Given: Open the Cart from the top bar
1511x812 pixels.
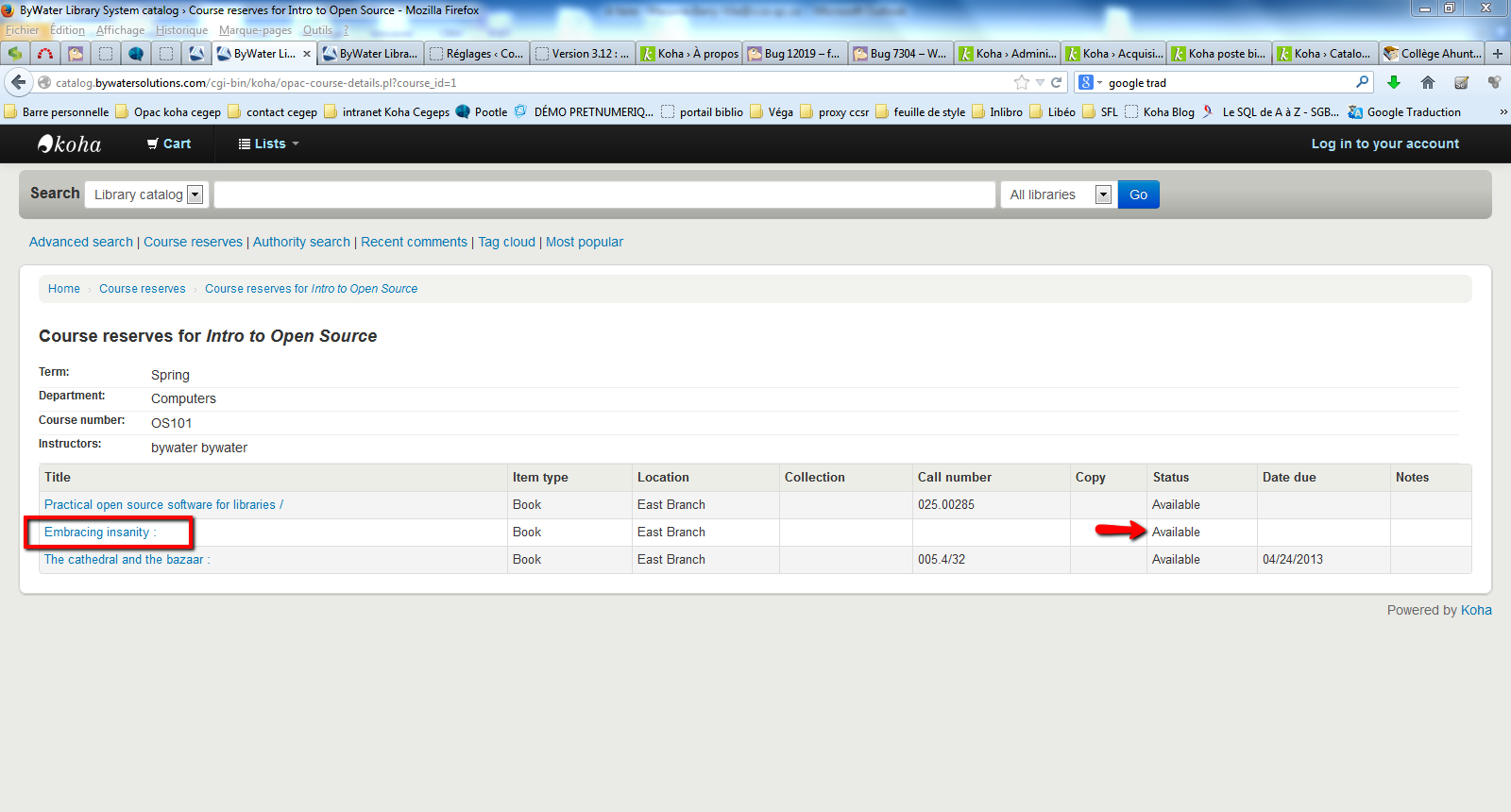Looking at the screenshot, I should point(169,144).
